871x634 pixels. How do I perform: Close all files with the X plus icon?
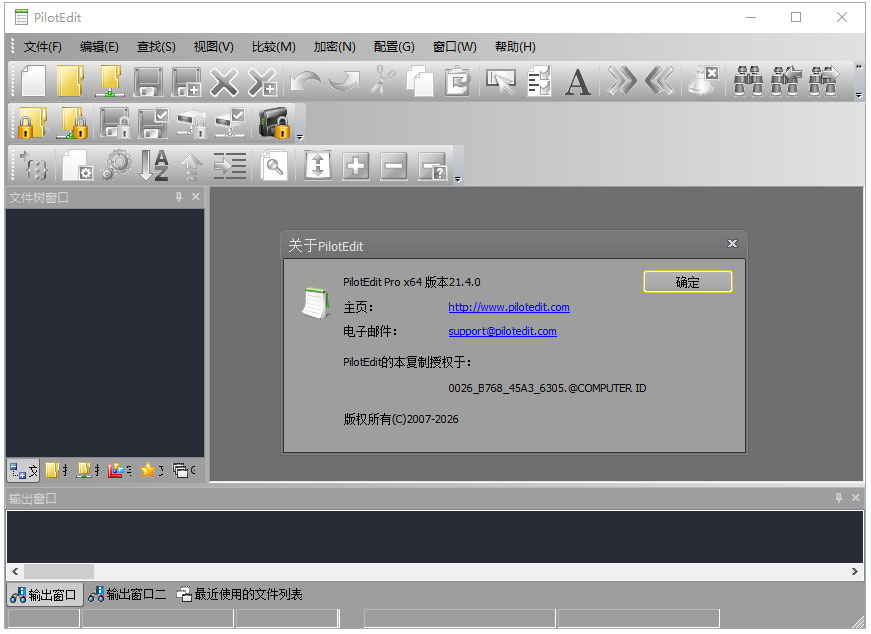pos(262,82)
